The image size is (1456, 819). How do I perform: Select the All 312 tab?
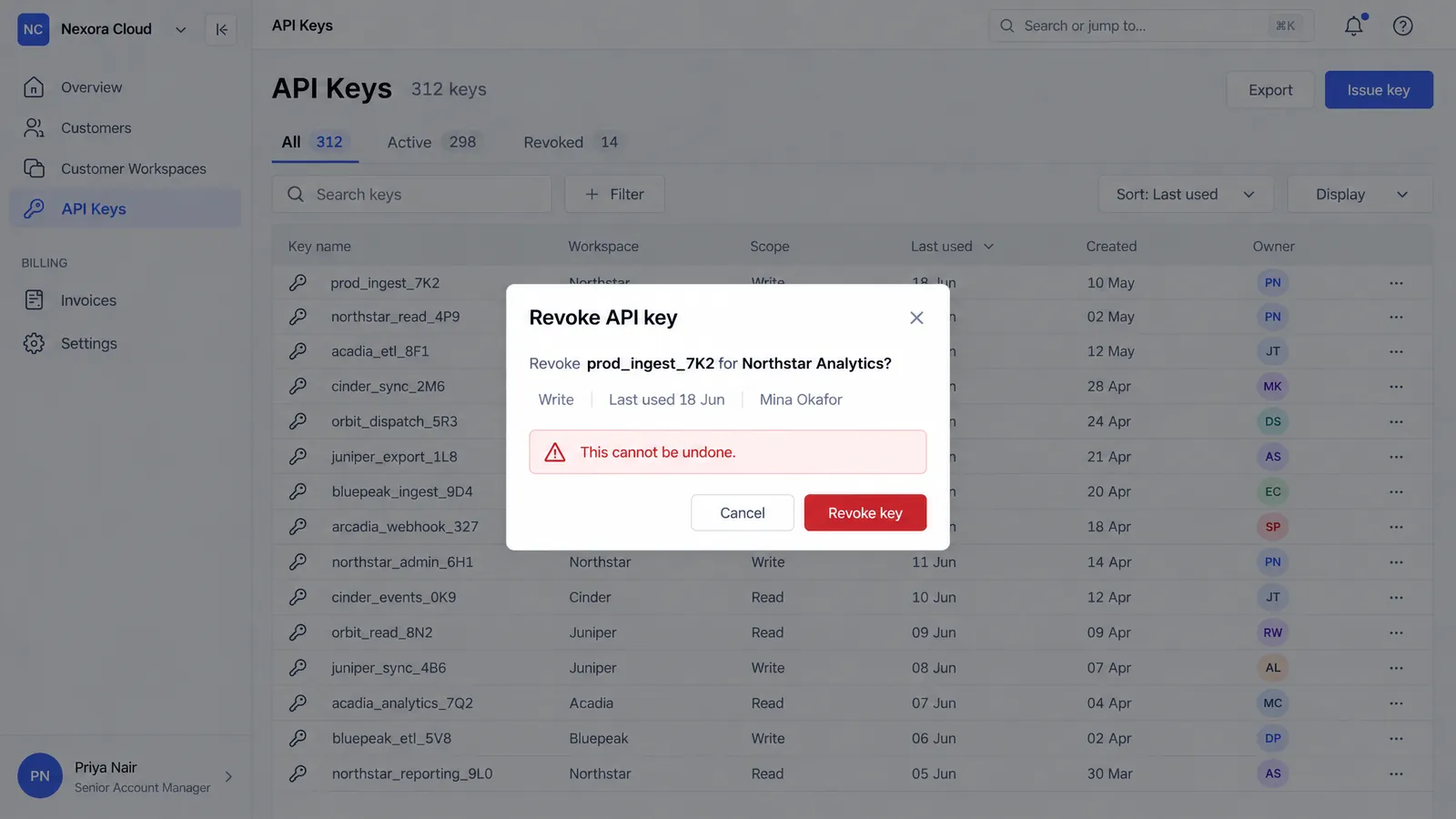(313, 142)
